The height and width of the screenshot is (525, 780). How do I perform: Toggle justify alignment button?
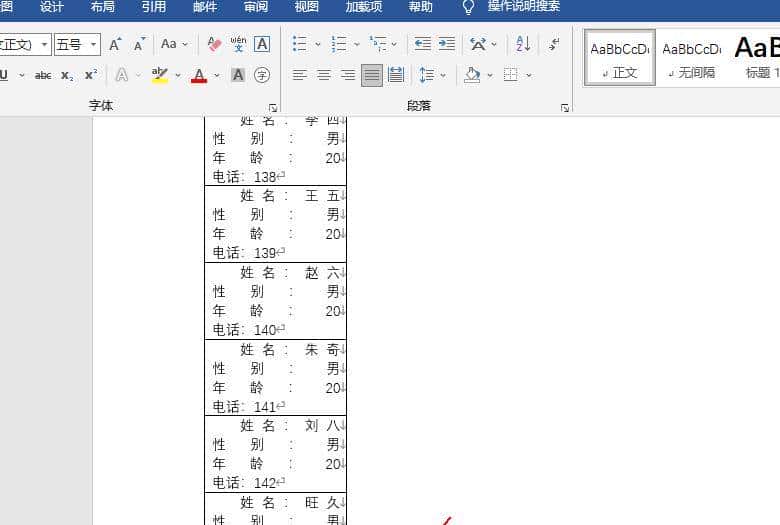point(372,75)
